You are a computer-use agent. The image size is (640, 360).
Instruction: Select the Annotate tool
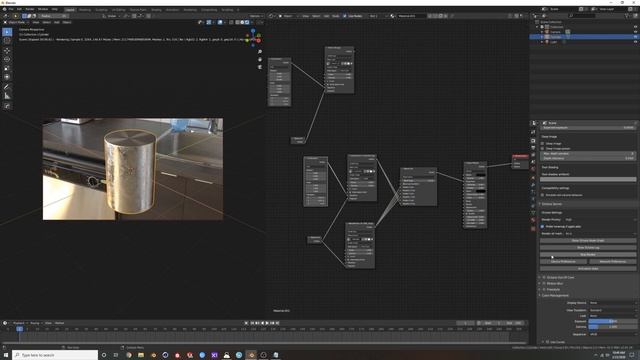(x=7, y=87)
